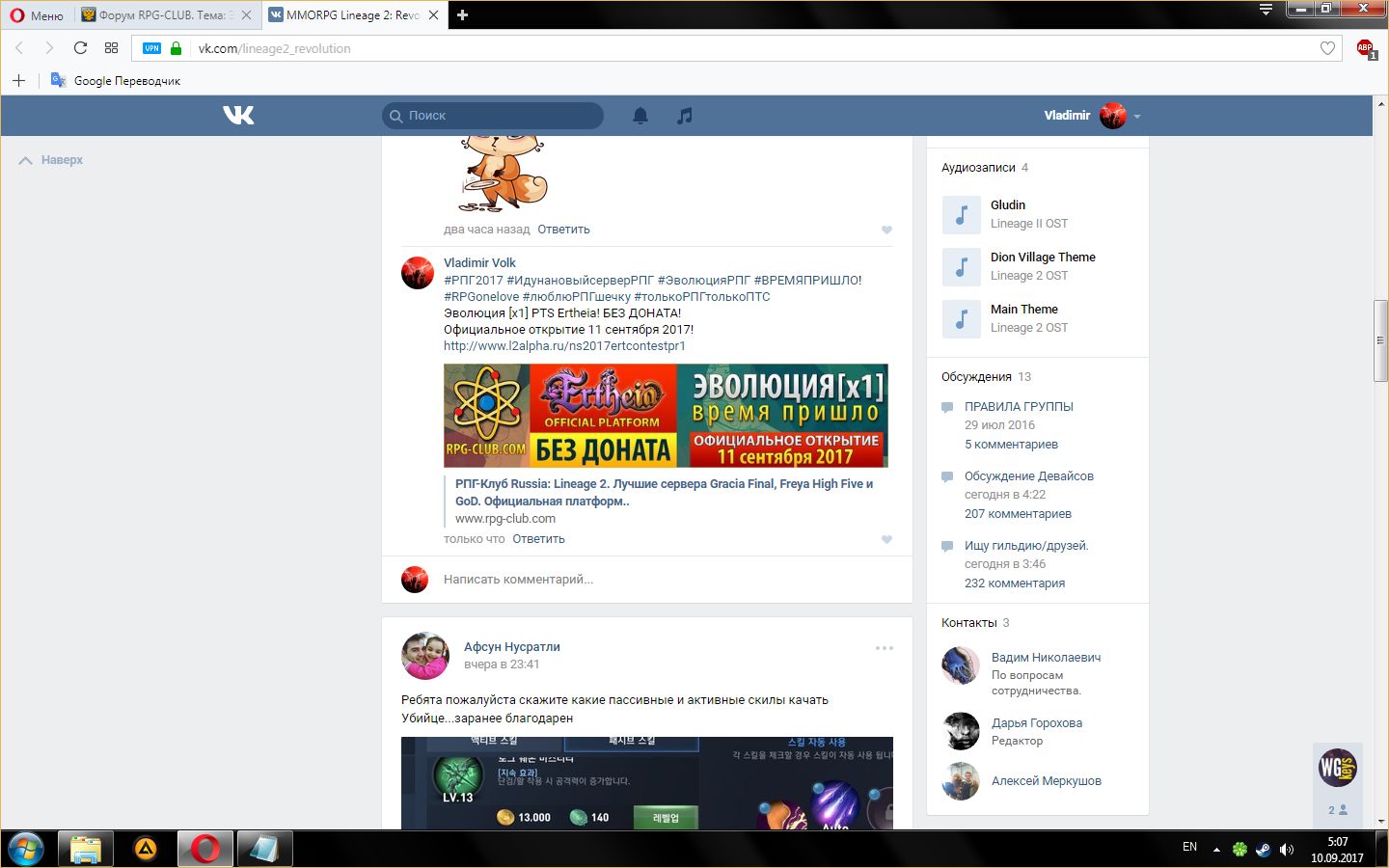
Task: Open the Opera taskbar button
Action: click(204, 849)
